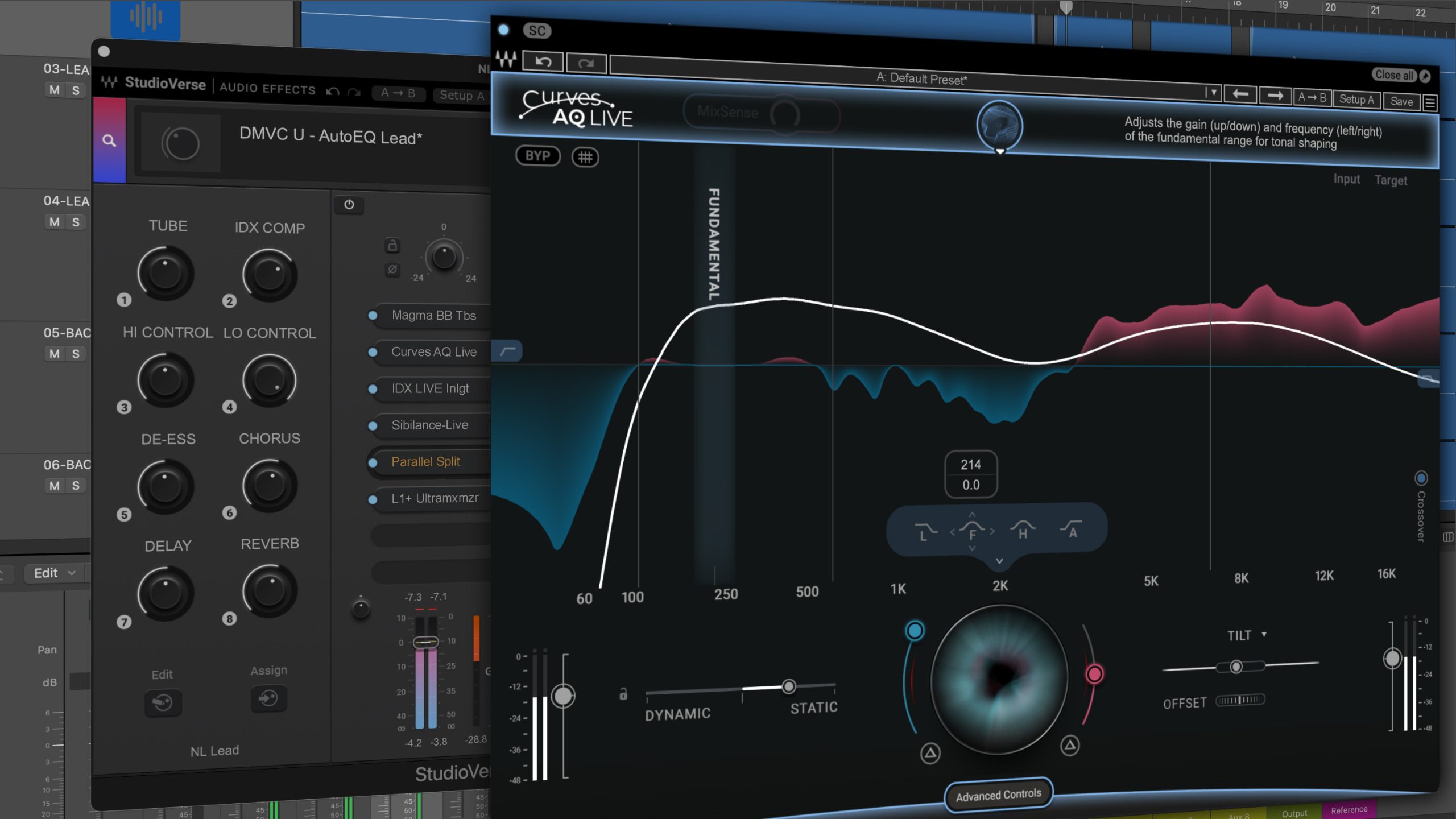Switch setup using Setup A button in Curves
This screenshot has width=1456, height=819.
click(1356, 100)
